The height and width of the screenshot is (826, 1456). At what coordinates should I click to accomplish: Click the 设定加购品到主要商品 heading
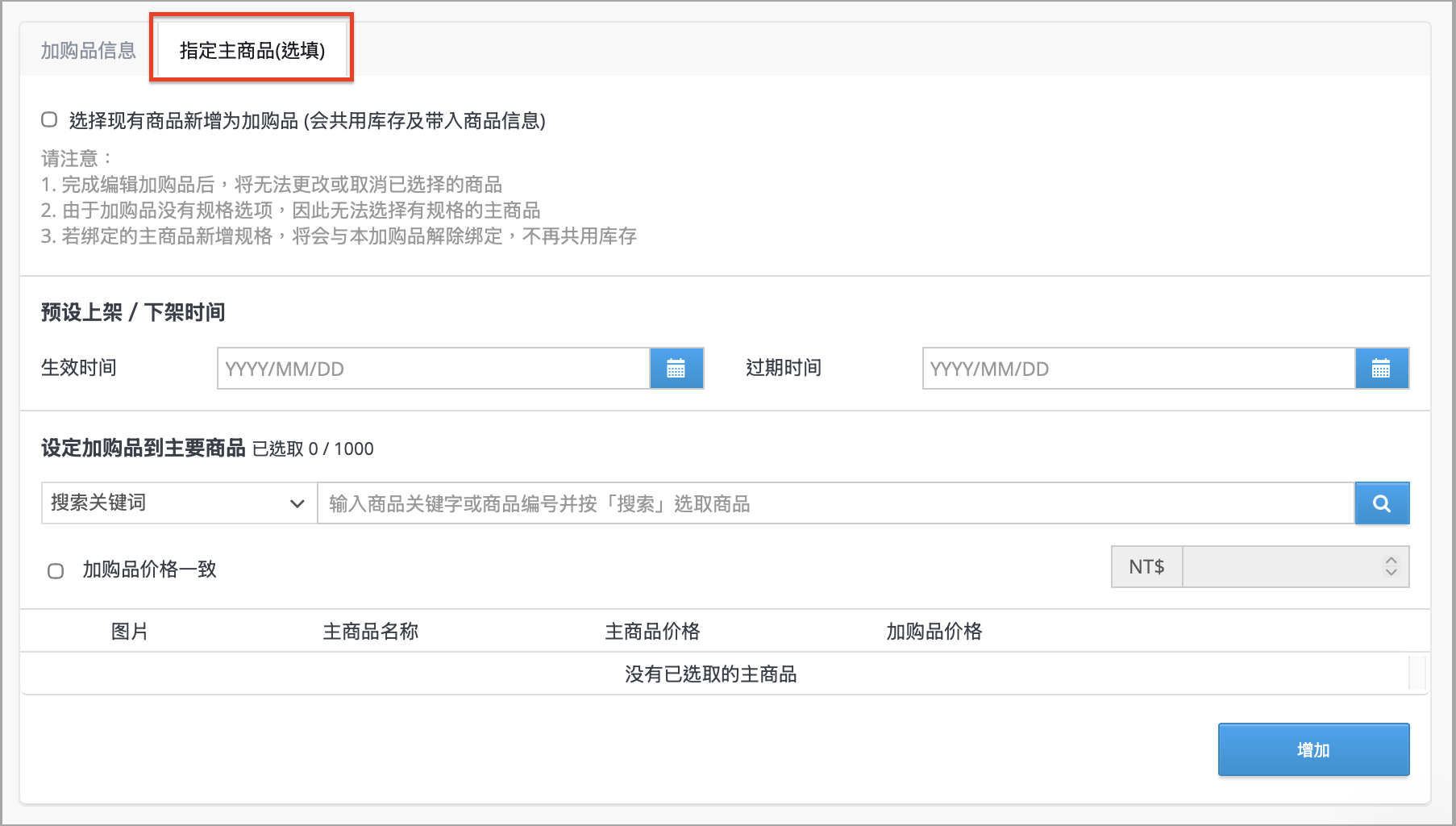point(144,448)
